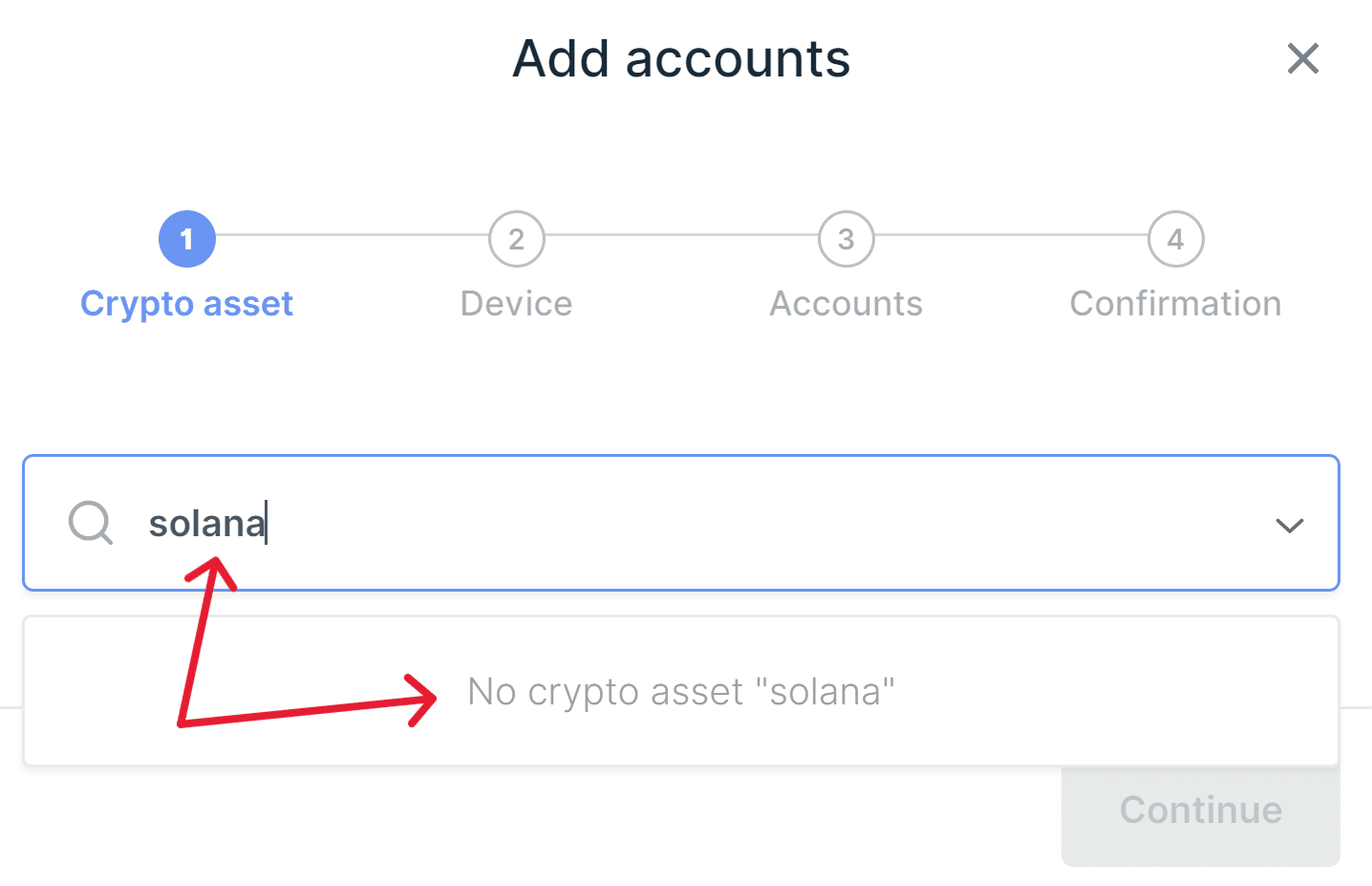Select the step 3 circle
Image resolution: width=1372 pixels, height=886 pixels.
coord(846,239)
